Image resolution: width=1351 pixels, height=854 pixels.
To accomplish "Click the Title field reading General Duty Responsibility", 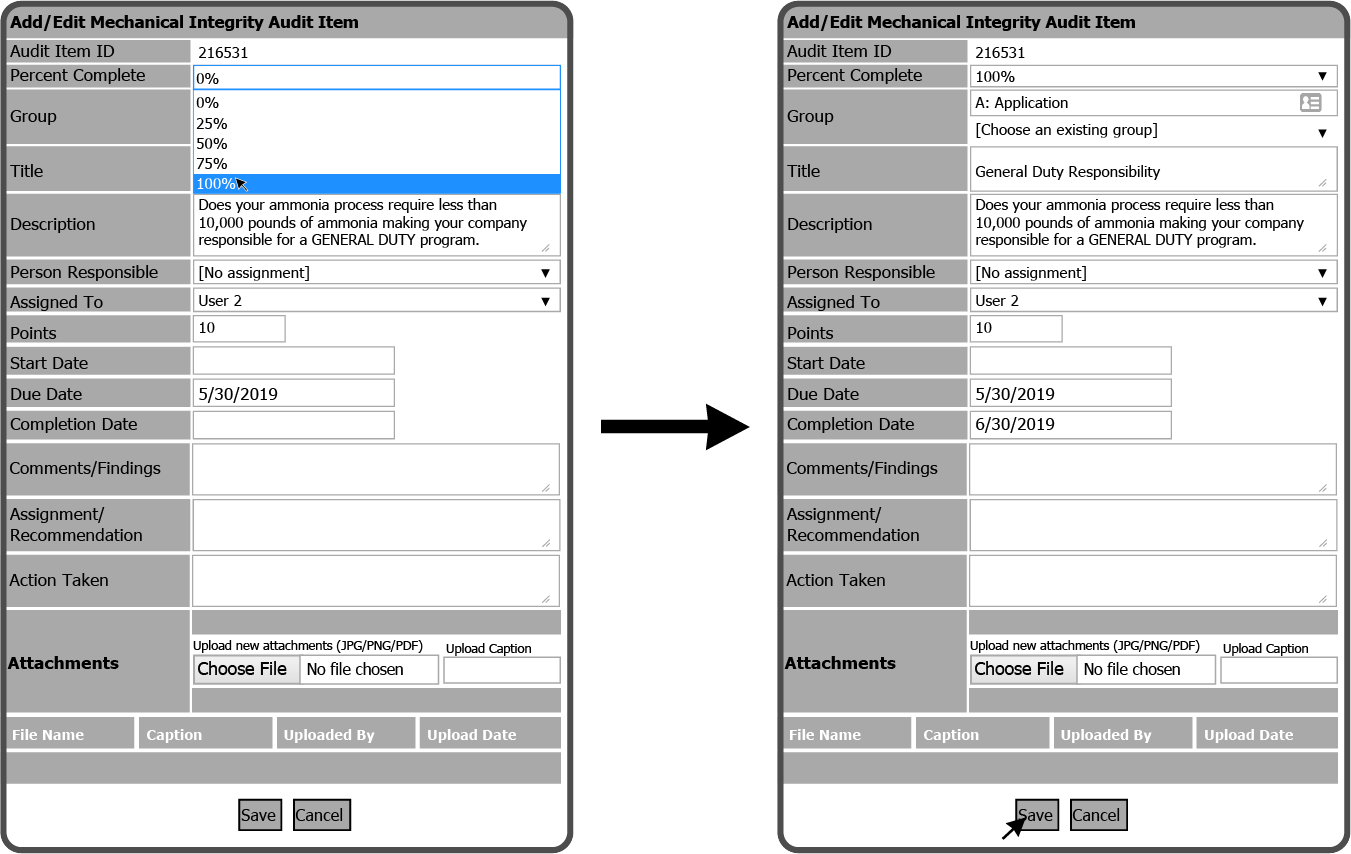I will (x=1153, y=170).
